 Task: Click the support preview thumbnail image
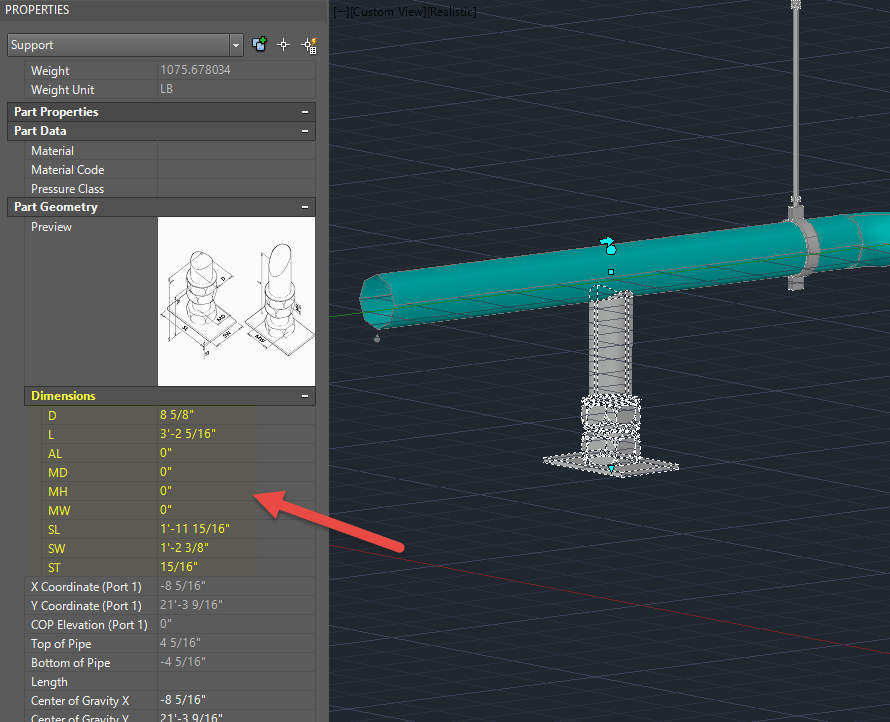236,301
